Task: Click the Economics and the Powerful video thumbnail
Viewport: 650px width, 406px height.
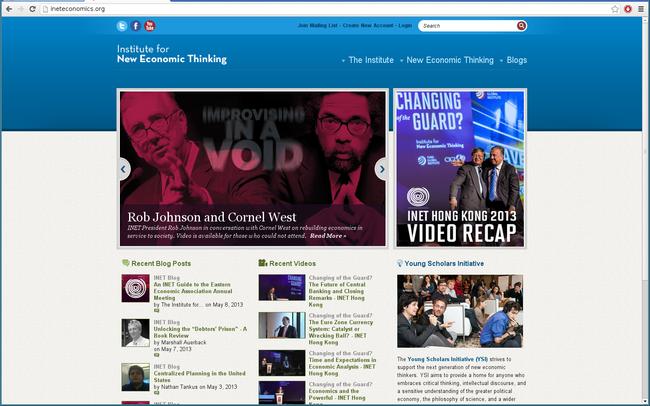Action: 282,393
